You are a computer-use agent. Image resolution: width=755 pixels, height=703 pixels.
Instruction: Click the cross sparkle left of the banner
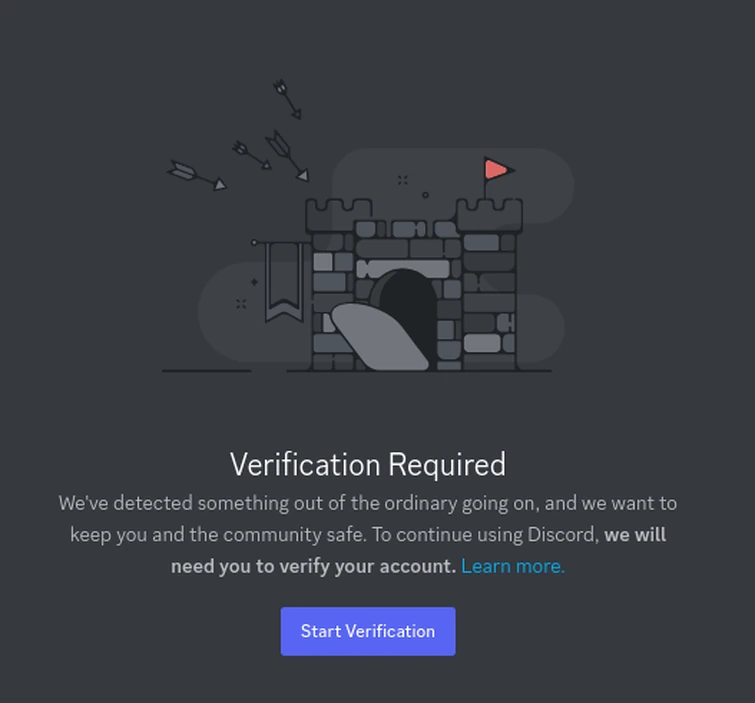click(x=241, y=304)
